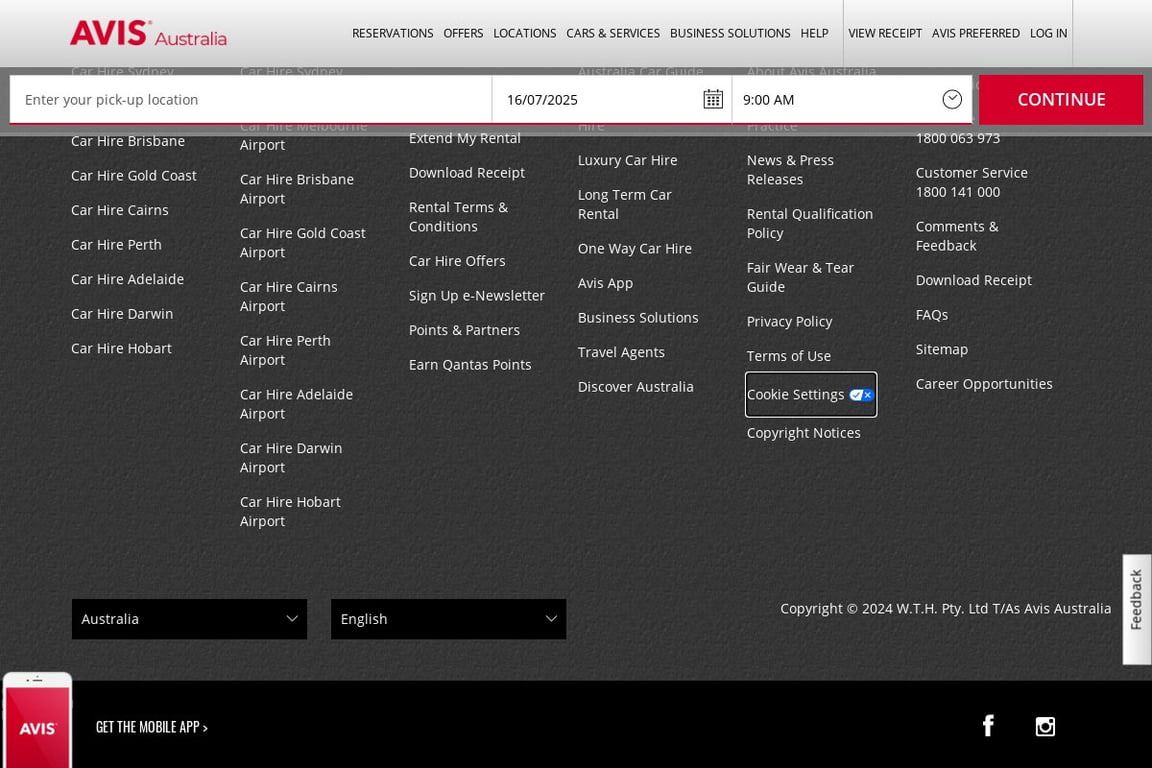Focus the pick-up location input field
1152x768 pixels.
point(251,99)
